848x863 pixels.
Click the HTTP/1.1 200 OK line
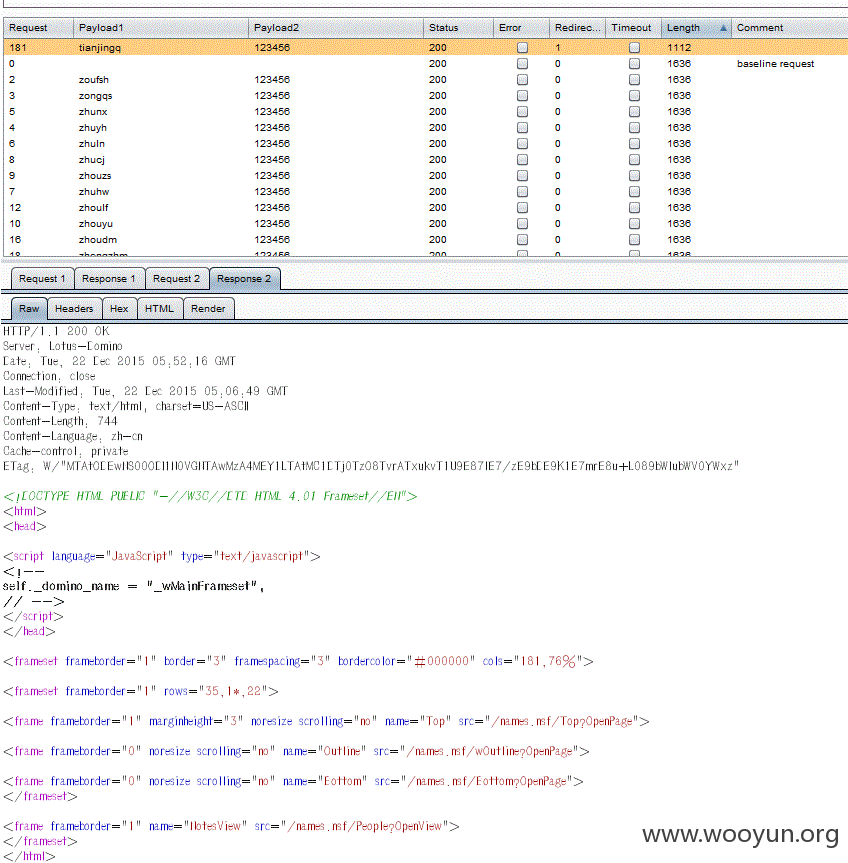click(56, 331)
